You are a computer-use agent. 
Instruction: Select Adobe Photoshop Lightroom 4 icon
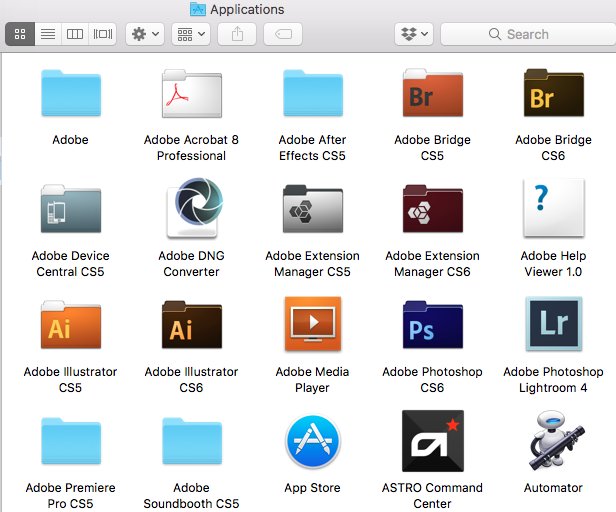[554, 324]
